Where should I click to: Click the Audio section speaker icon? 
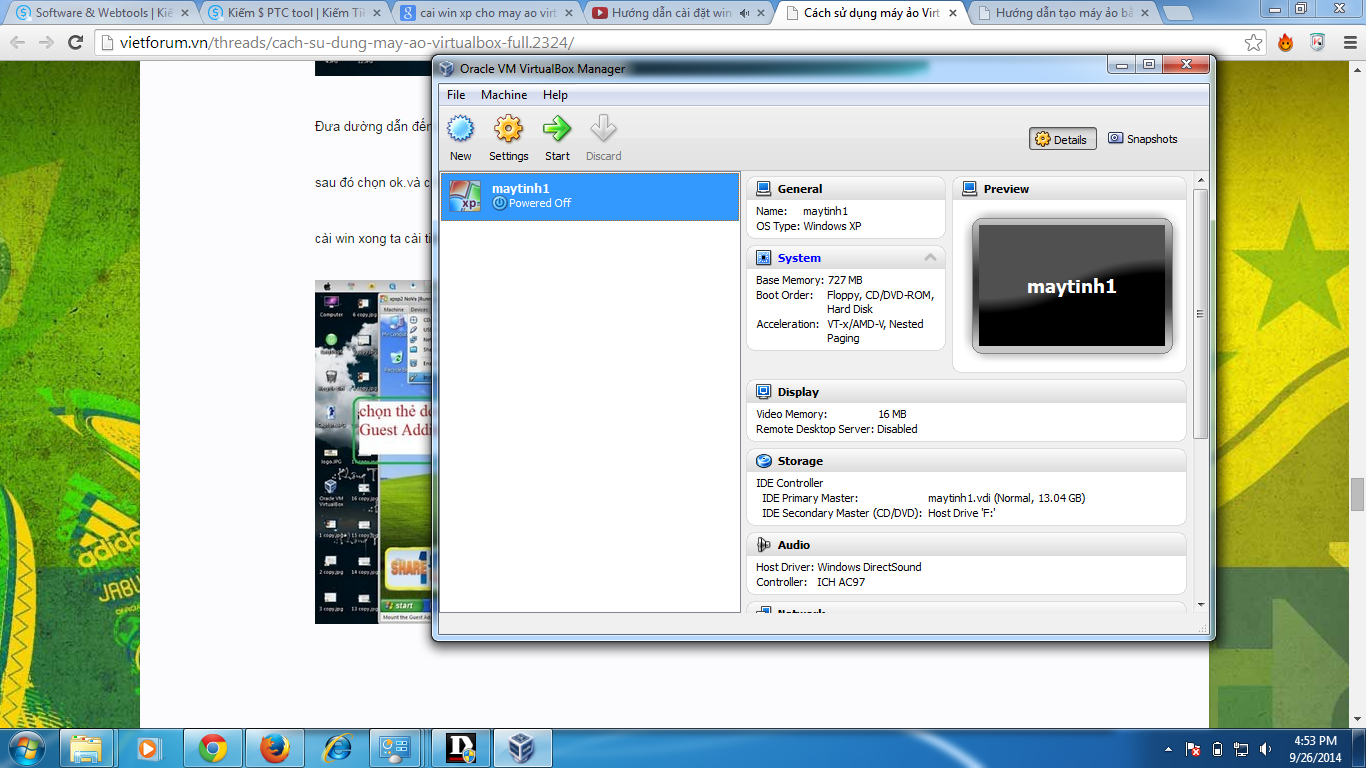(764, 545)
